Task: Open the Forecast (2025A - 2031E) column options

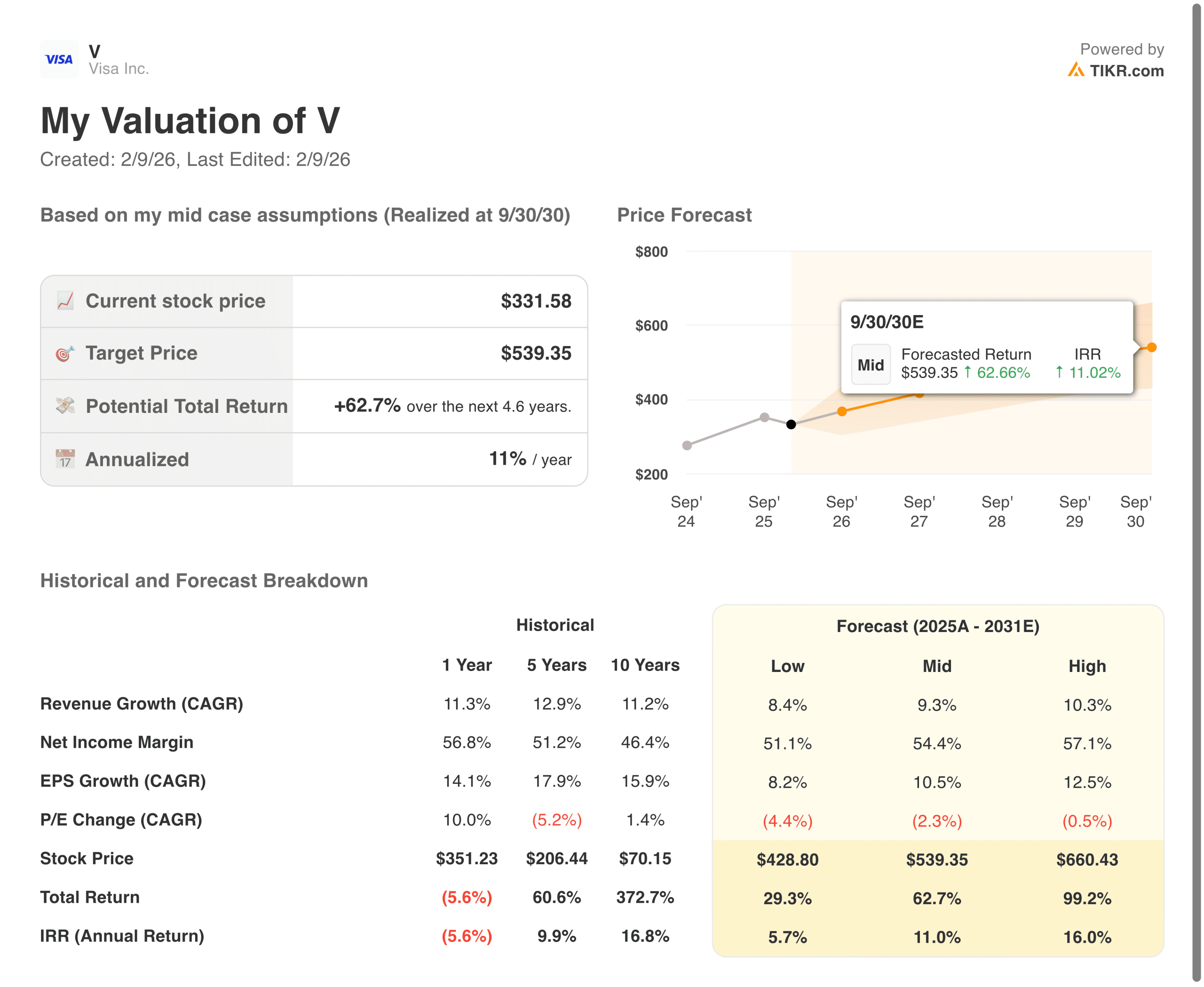Action: (938, 626)
